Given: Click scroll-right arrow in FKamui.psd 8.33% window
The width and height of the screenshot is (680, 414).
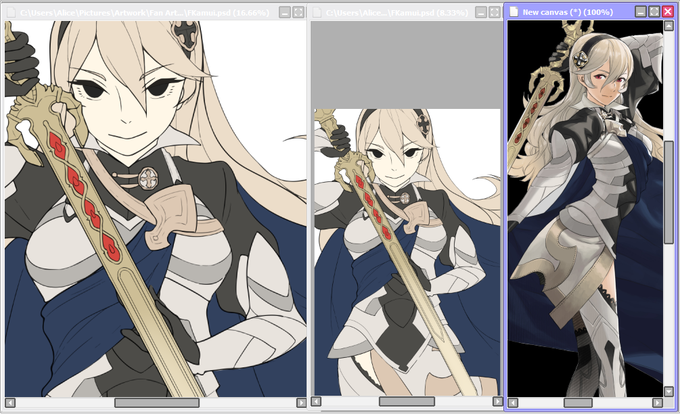Looking at the screenshot, I should pos(497,401).
